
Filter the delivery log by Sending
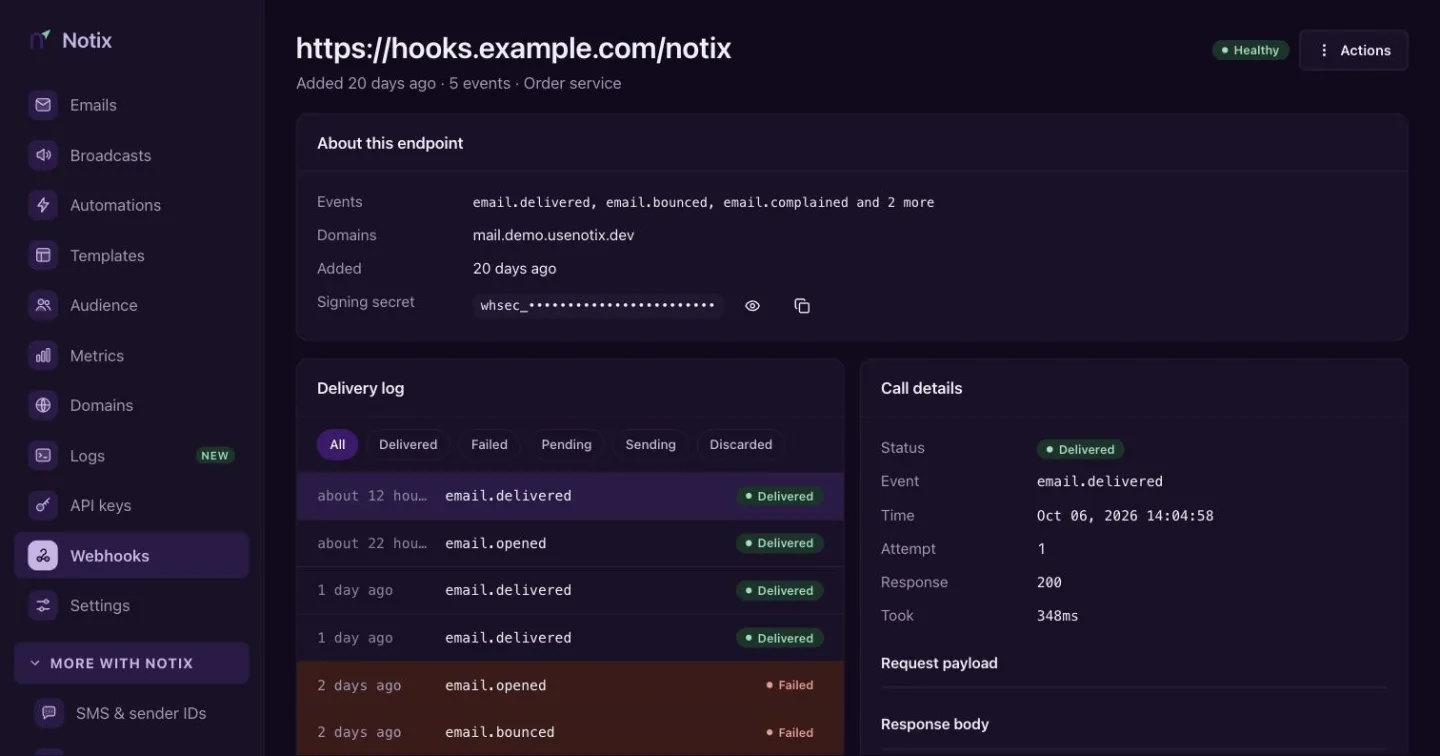pos(651,444)
